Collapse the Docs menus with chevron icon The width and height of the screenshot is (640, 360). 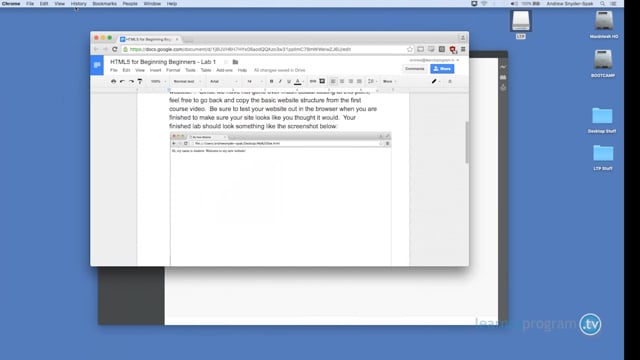point(450,82)
